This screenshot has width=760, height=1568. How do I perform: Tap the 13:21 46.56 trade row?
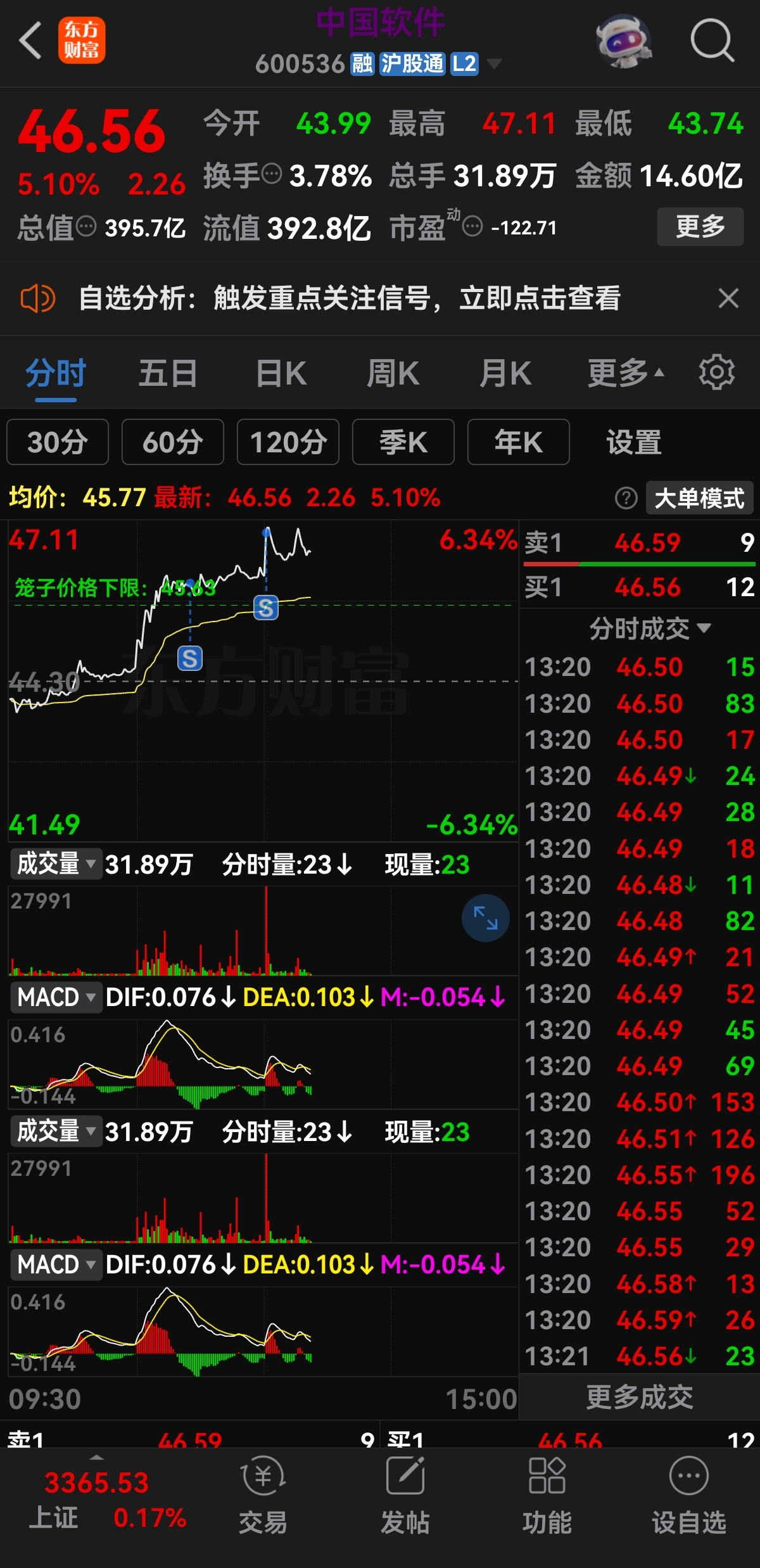(640, 1356)
